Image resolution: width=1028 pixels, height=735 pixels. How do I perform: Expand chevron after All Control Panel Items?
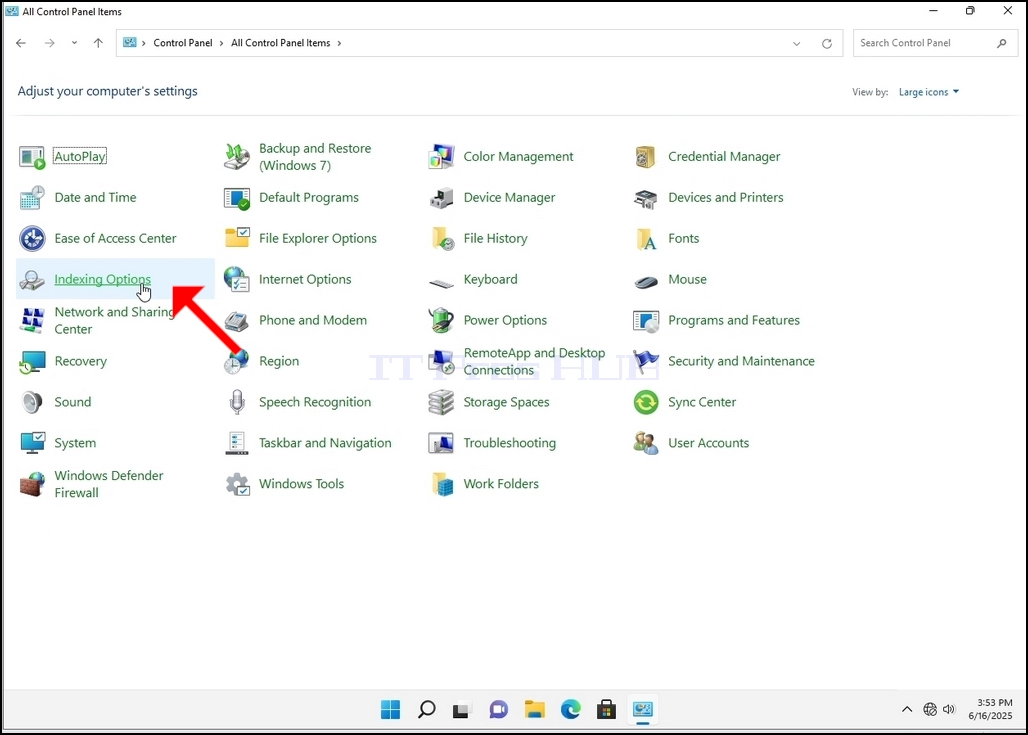point(339,43)
